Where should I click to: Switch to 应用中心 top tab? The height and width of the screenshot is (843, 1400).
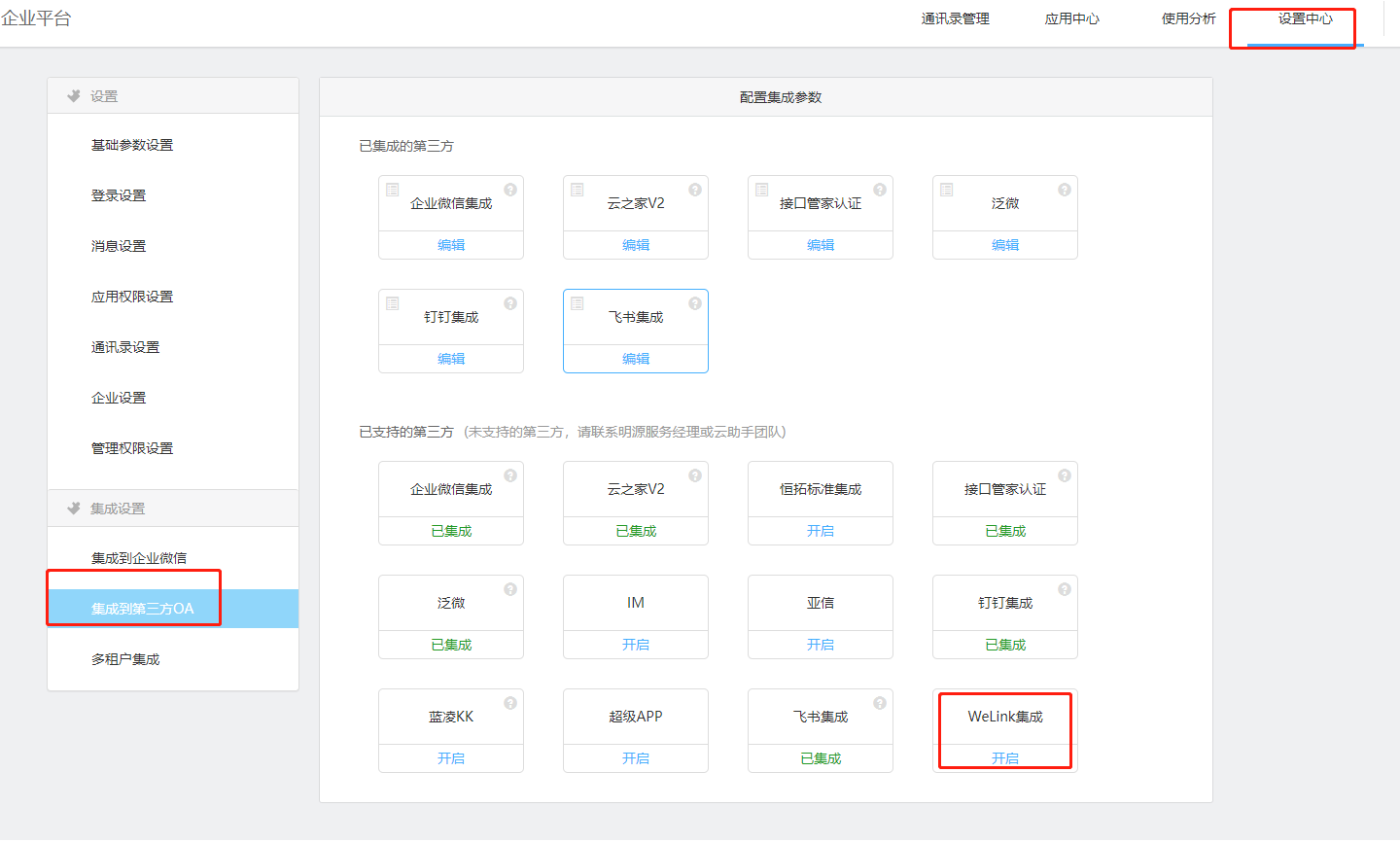[x=1072, y=18]
